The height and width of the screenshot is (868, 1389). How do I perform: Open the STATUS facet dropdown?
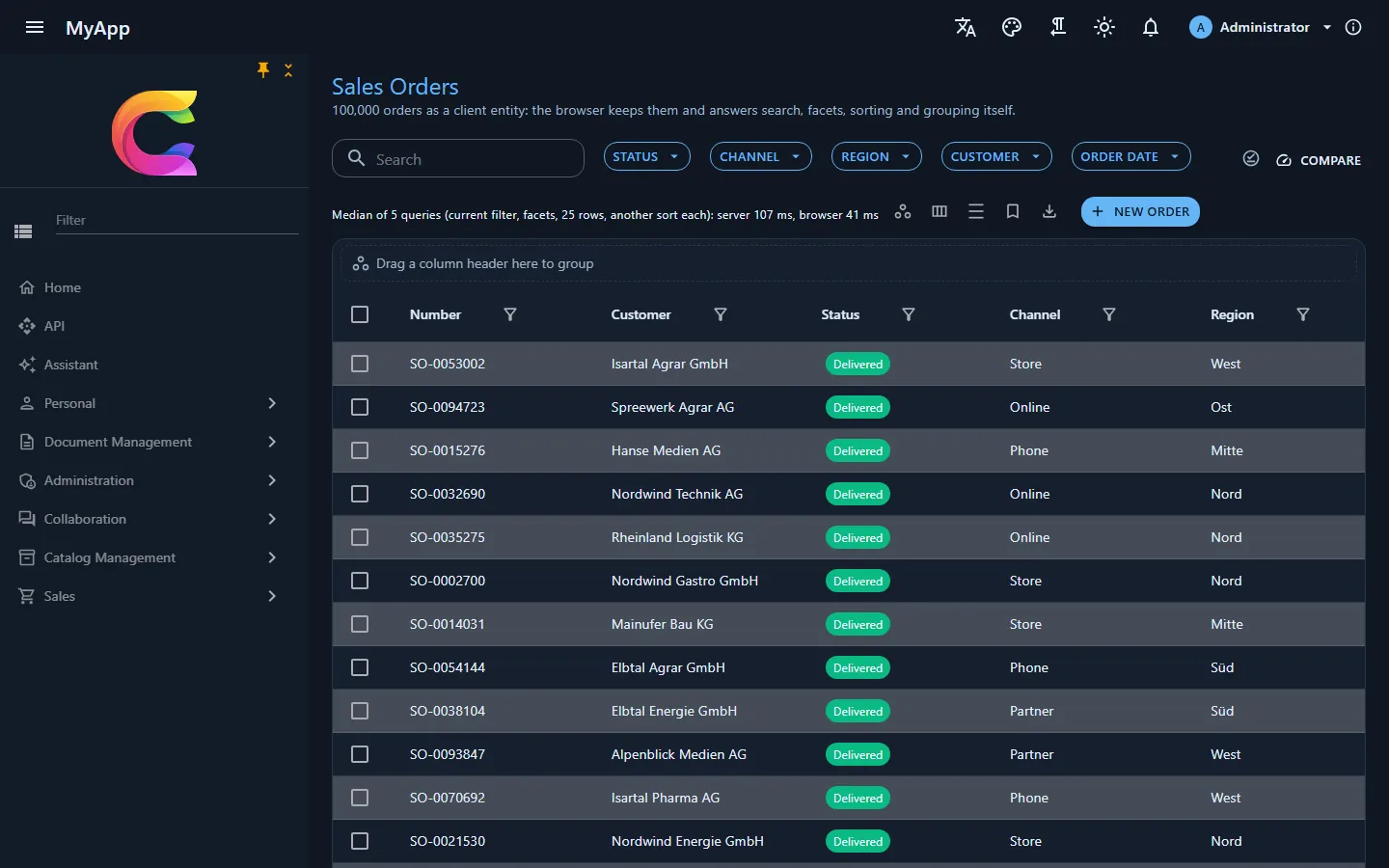click(646, 156)
